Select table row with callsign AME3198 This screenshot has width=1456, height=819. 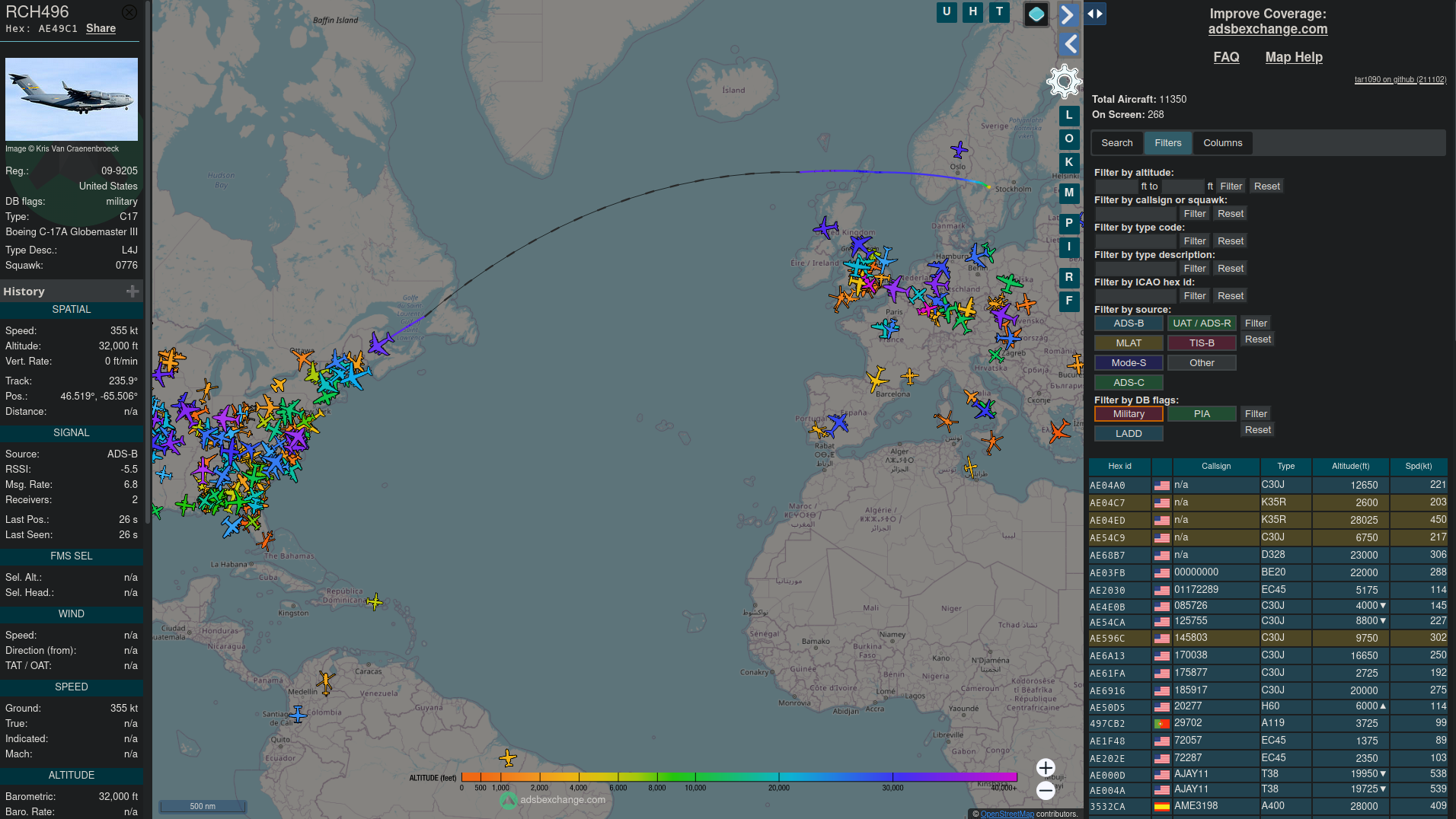[1268, 806]
